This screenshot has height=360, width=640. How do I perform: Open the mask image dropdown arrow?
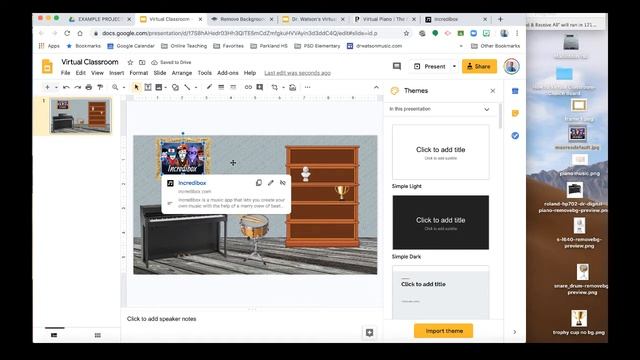(x=283, y=87)
